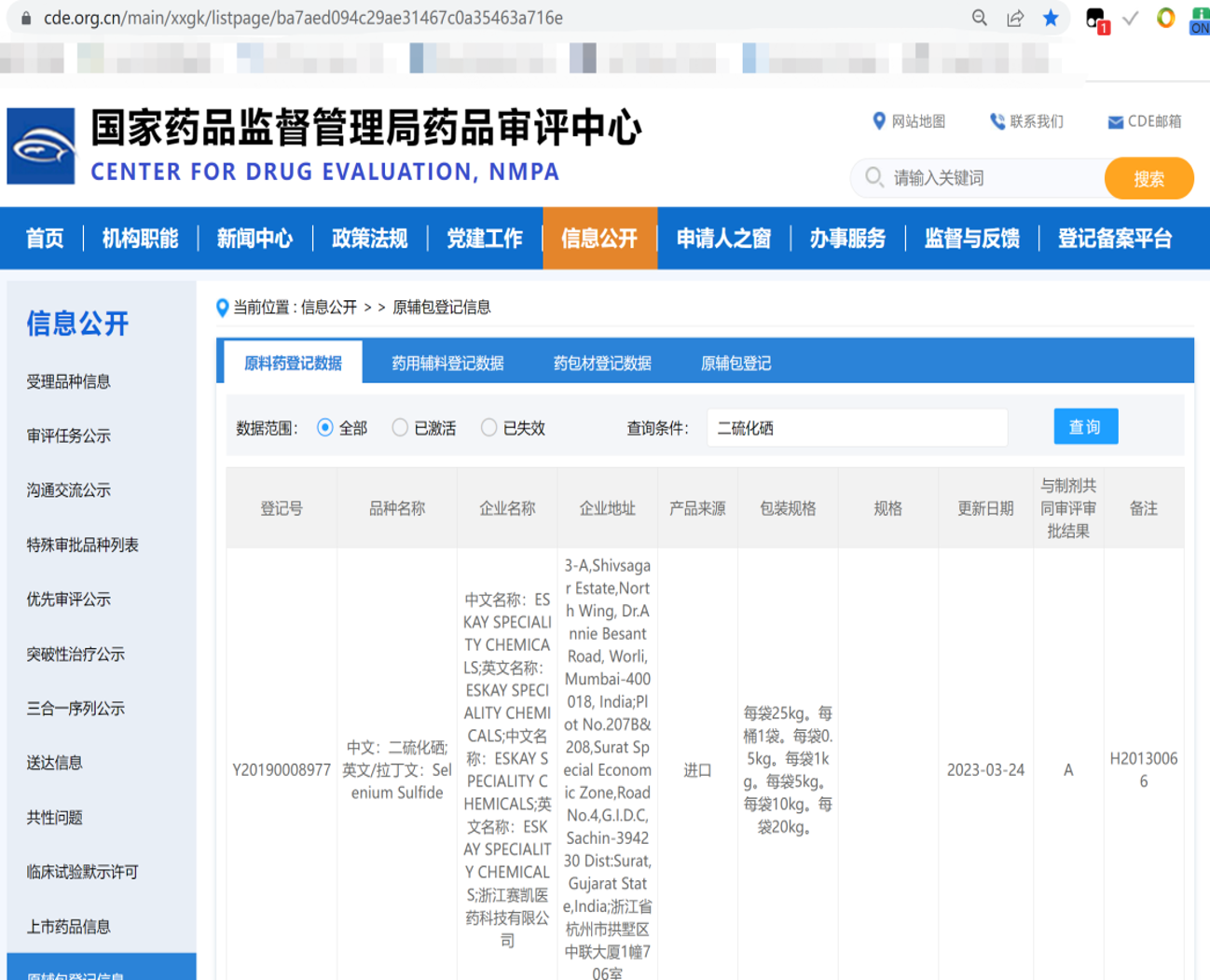
Task: Switch to 药用辅料登记数据 tab
Action: coord(447,363)
